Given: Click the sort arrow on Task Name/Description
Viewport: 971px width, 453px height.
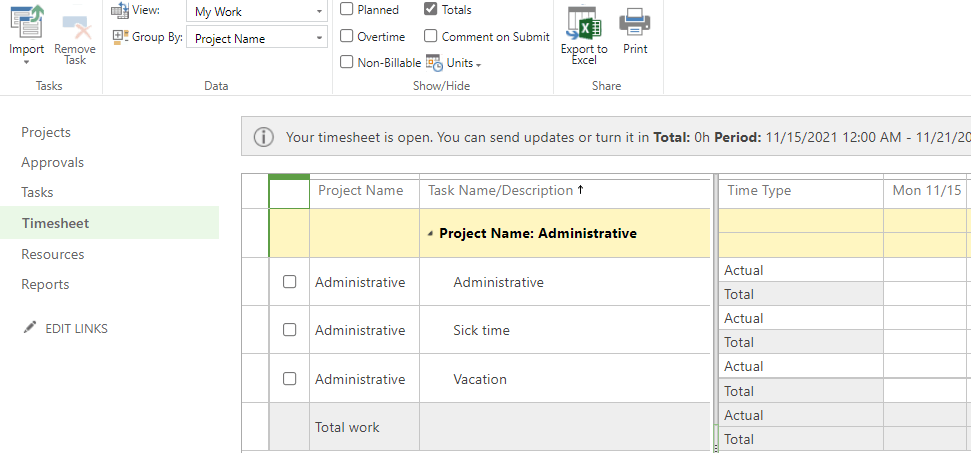Looking at the screenshot, I should [x=580, y=190].
